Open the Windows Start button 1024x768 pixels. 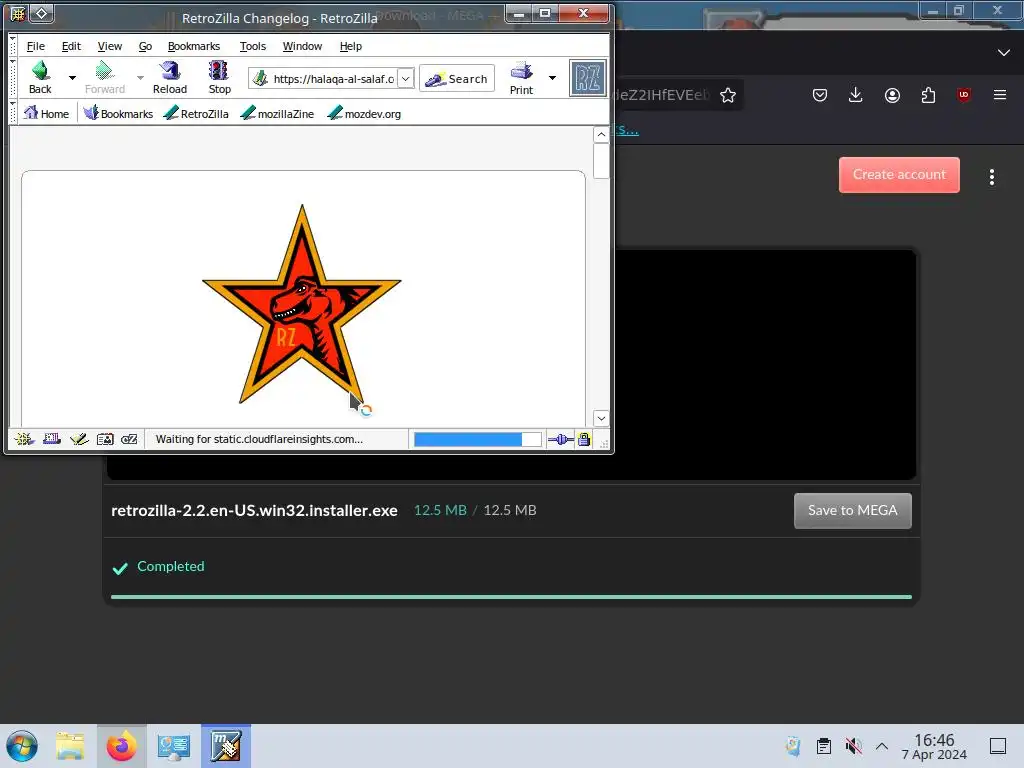(22, 746)
